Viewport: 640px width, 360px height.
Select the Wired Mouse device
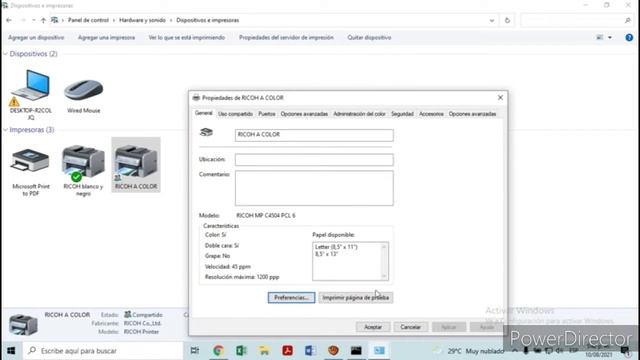click(x=84, y=96)
